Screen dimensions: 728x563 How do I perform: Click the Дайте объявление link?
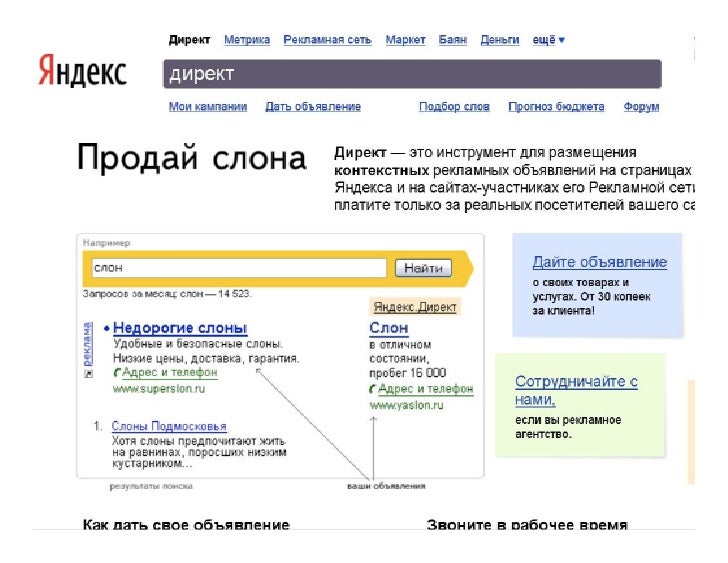click(600, 262)
